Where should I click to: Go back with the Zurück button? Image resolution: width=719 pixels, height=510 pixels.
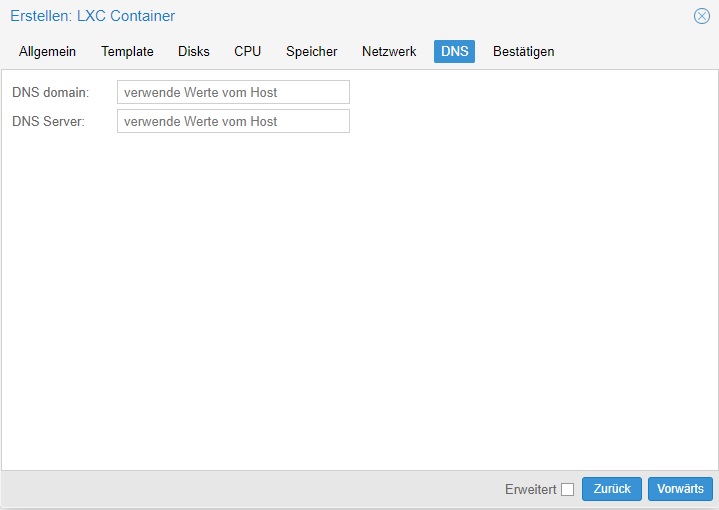click(x=612, y=489)
